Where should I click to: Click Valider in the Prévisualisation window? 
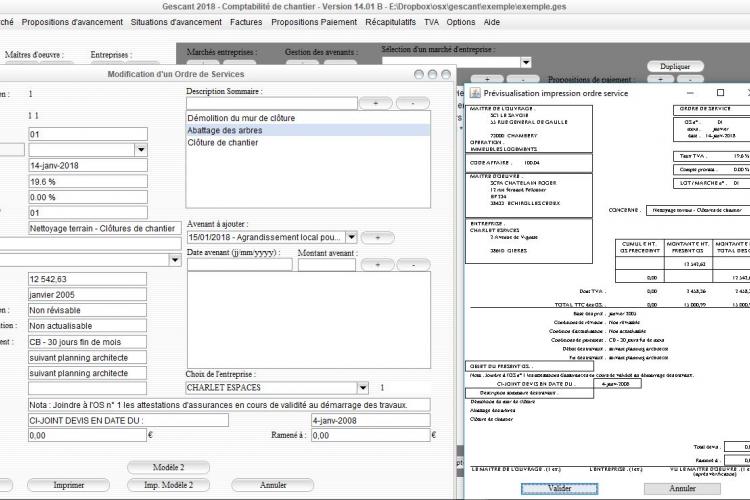point(559,489)
